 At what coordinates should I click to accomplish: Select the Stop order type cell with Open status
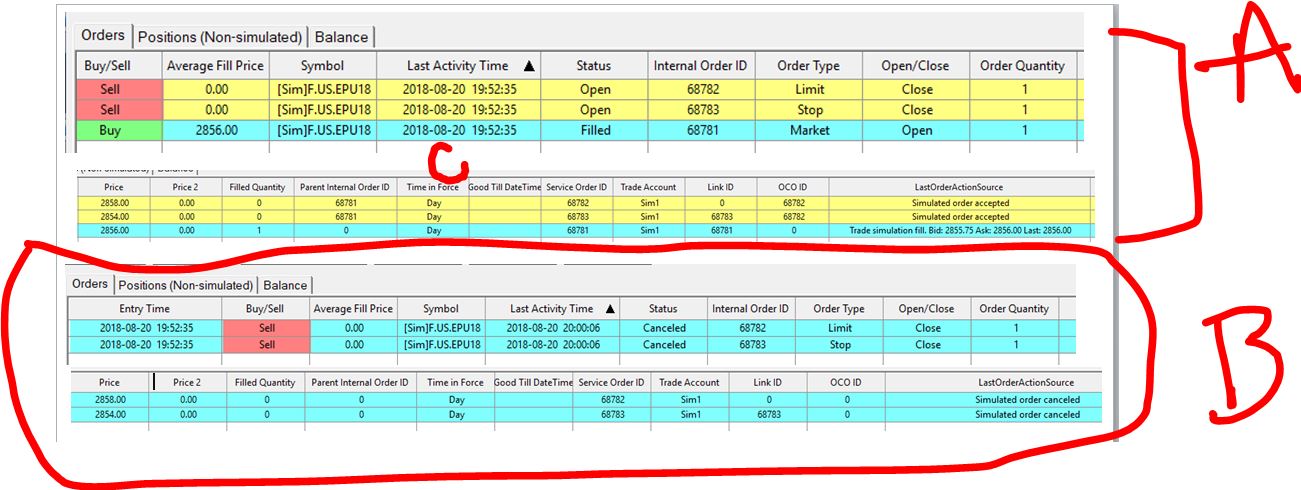[809, 110]
